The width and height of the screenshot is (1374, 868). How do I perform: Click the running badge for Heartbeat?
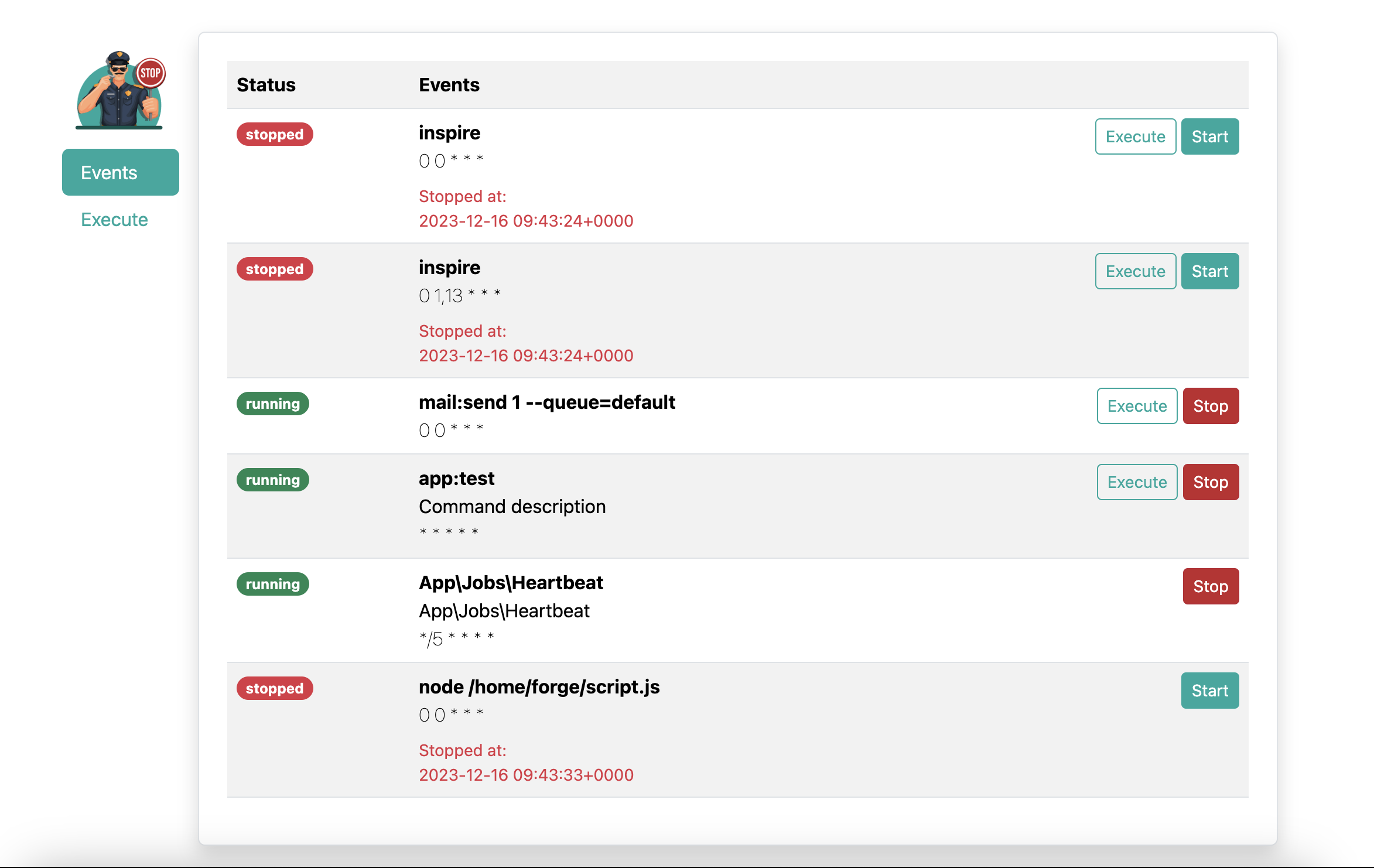coord(272,584)
